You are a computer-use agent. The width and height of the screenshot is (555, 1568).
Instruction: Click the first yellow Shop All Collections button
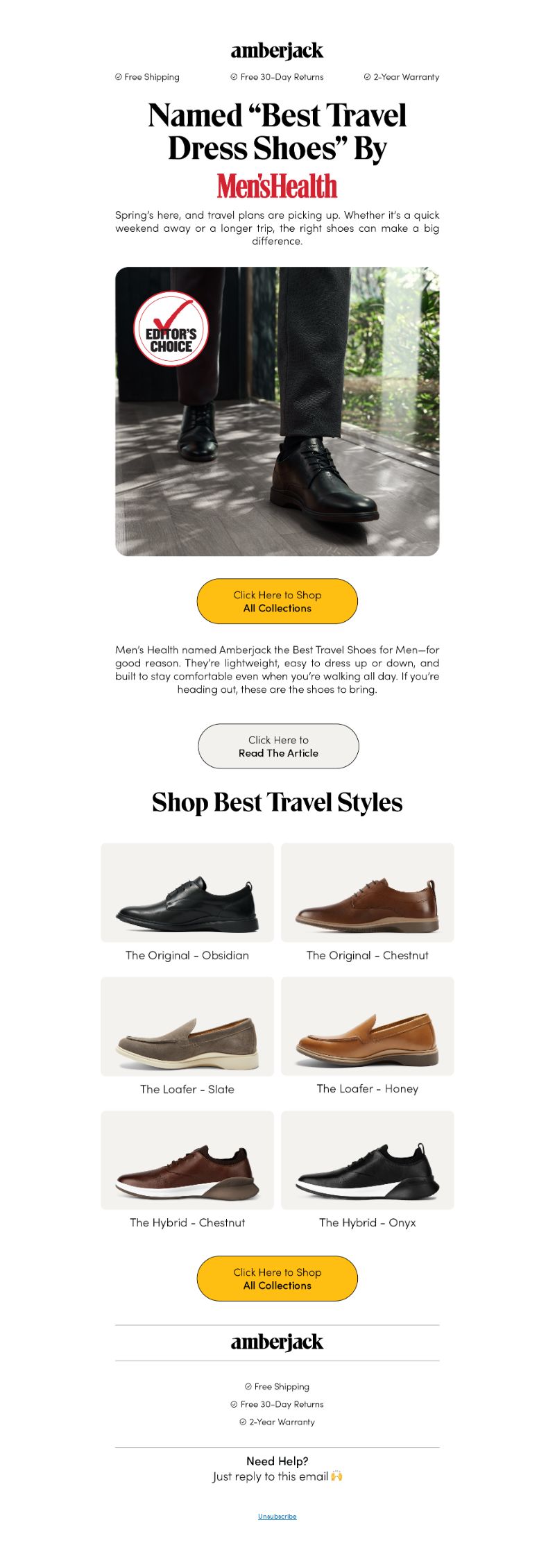pyautogui.click(x=277, y=601)
